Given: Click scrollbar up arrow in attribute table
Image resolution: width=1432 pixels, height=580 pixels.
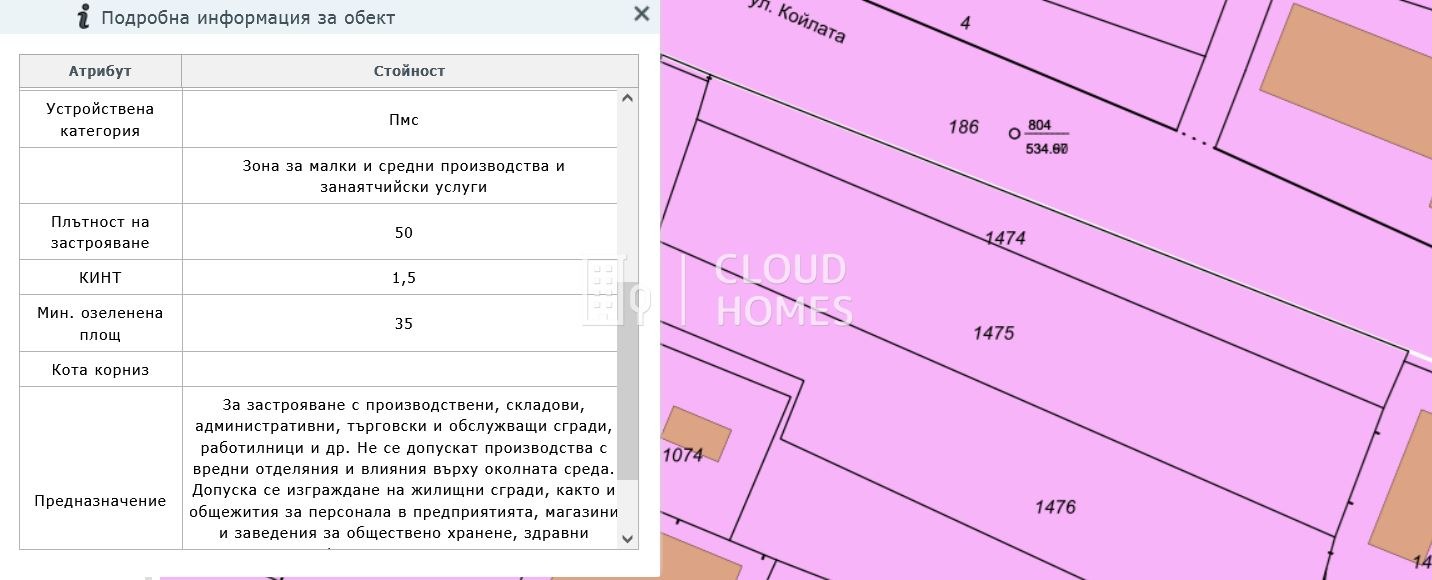Looking at the screenshot, I should click(628, 98).
